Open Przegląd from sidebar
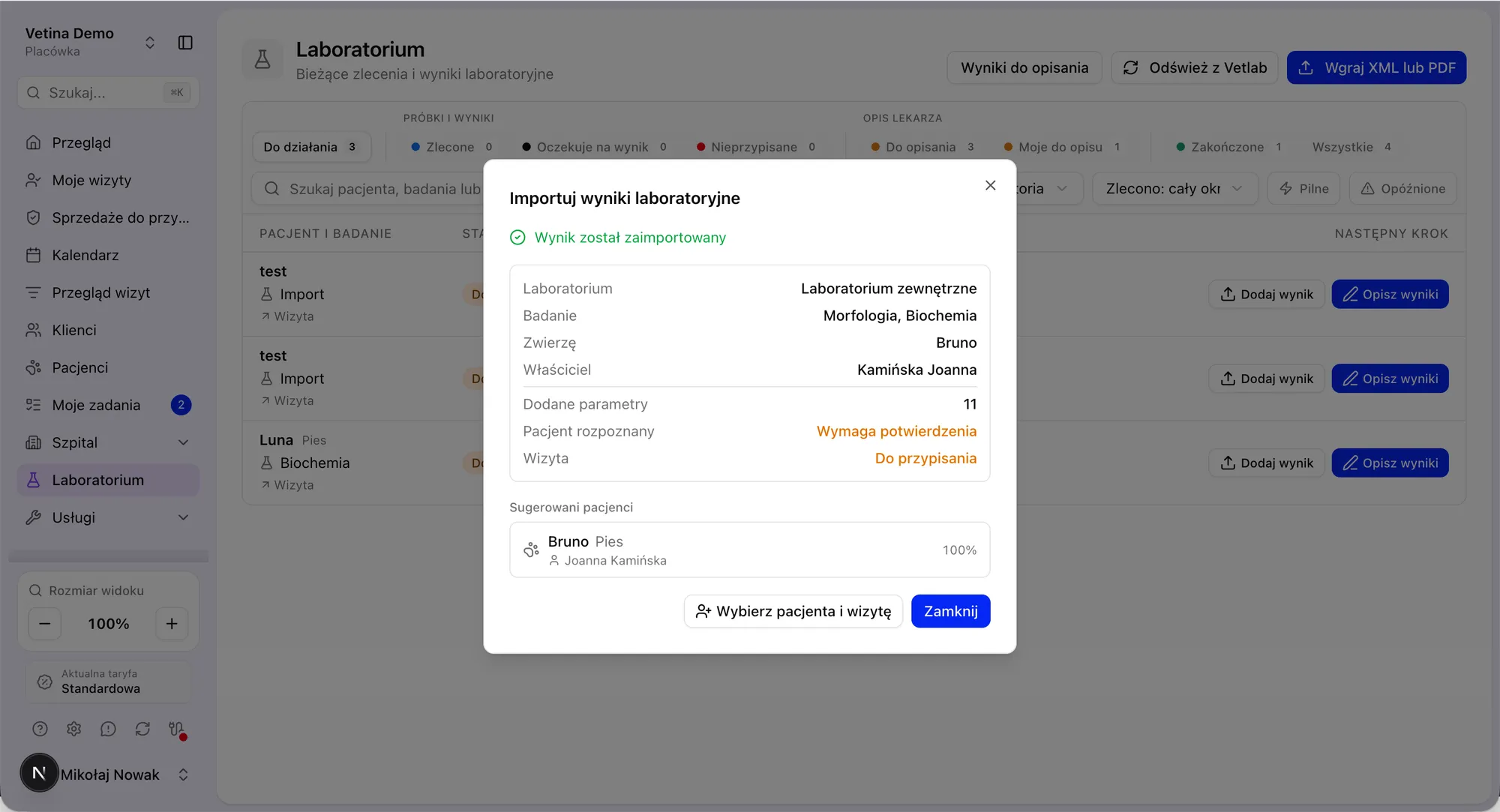 coord(108,142)
